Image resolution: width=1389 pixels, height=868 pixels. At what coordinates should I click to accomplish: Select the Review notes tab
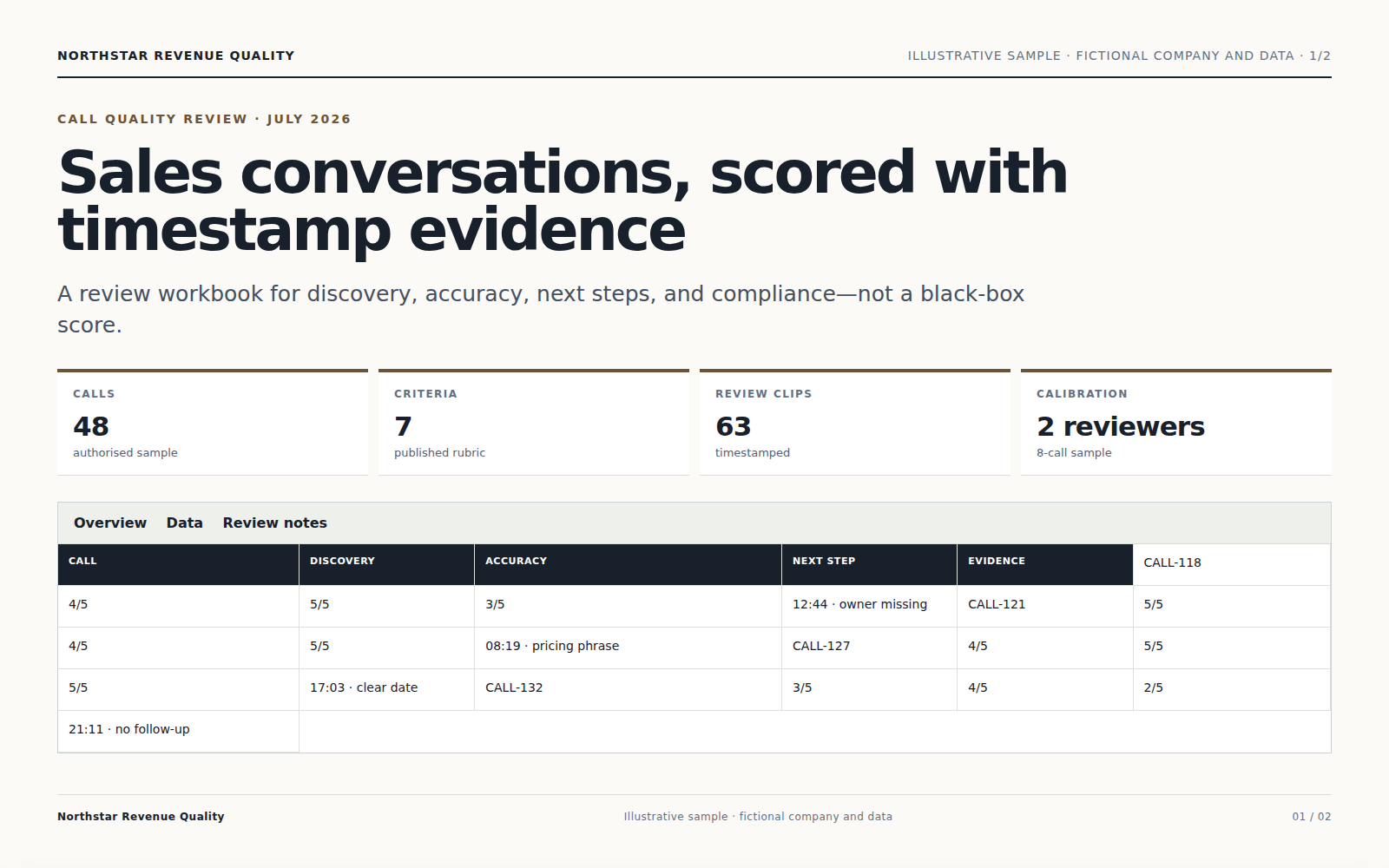(x=274, y=523)
